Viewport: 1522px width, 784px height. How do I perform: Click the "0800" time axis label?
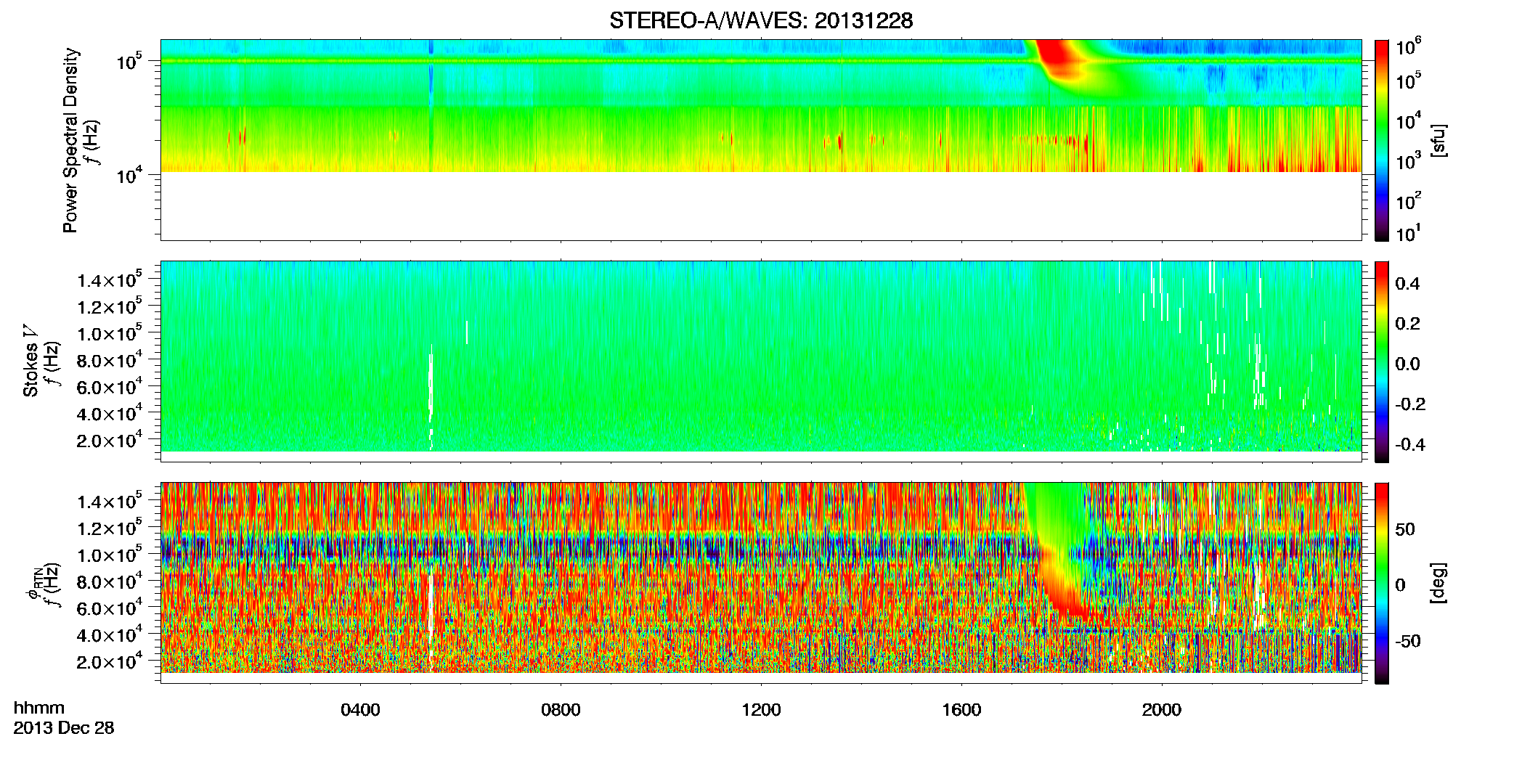561,710
